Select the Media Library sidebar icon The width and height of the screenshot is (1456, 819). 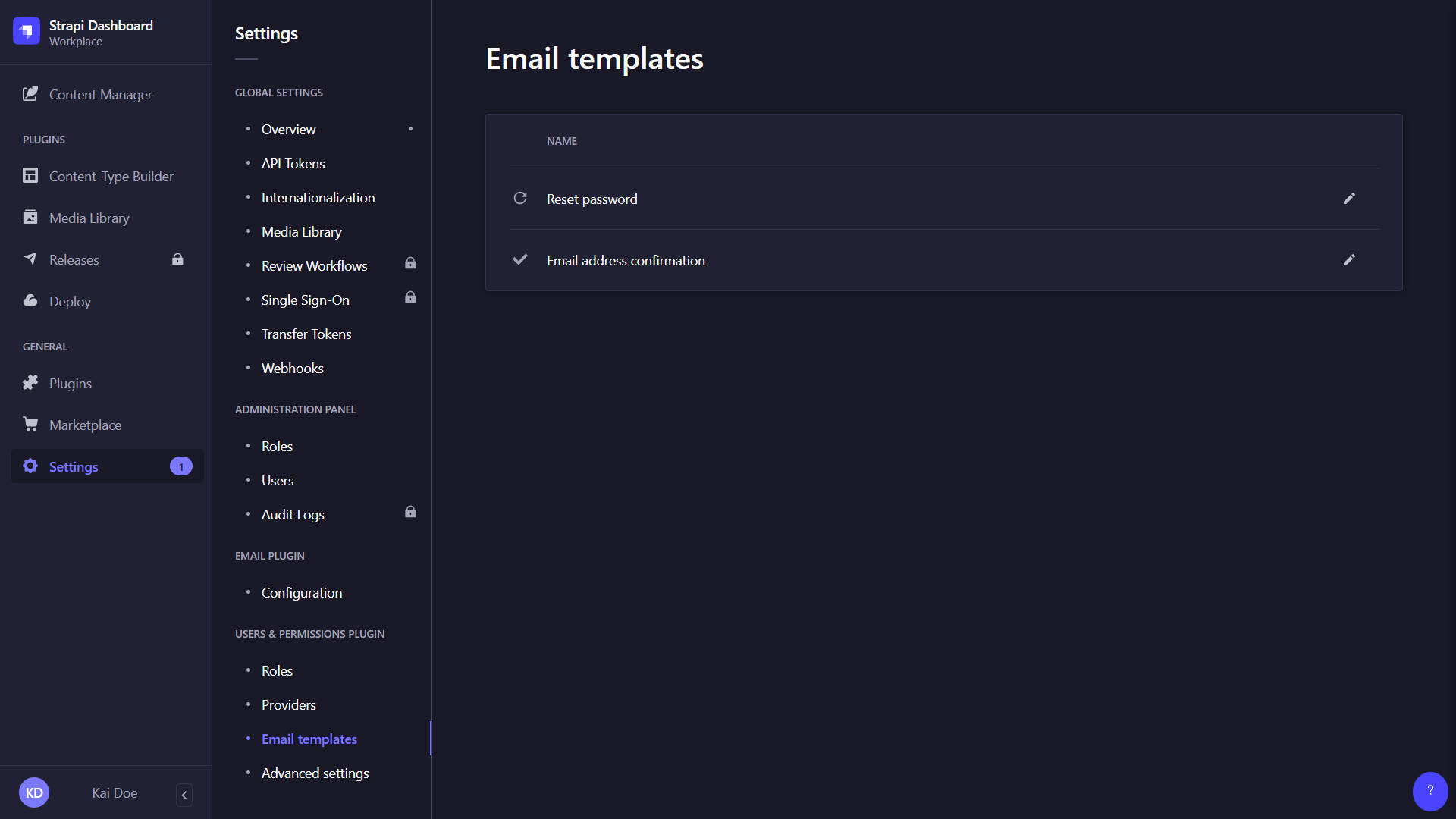pyautogui.click(x=30, y=218)
